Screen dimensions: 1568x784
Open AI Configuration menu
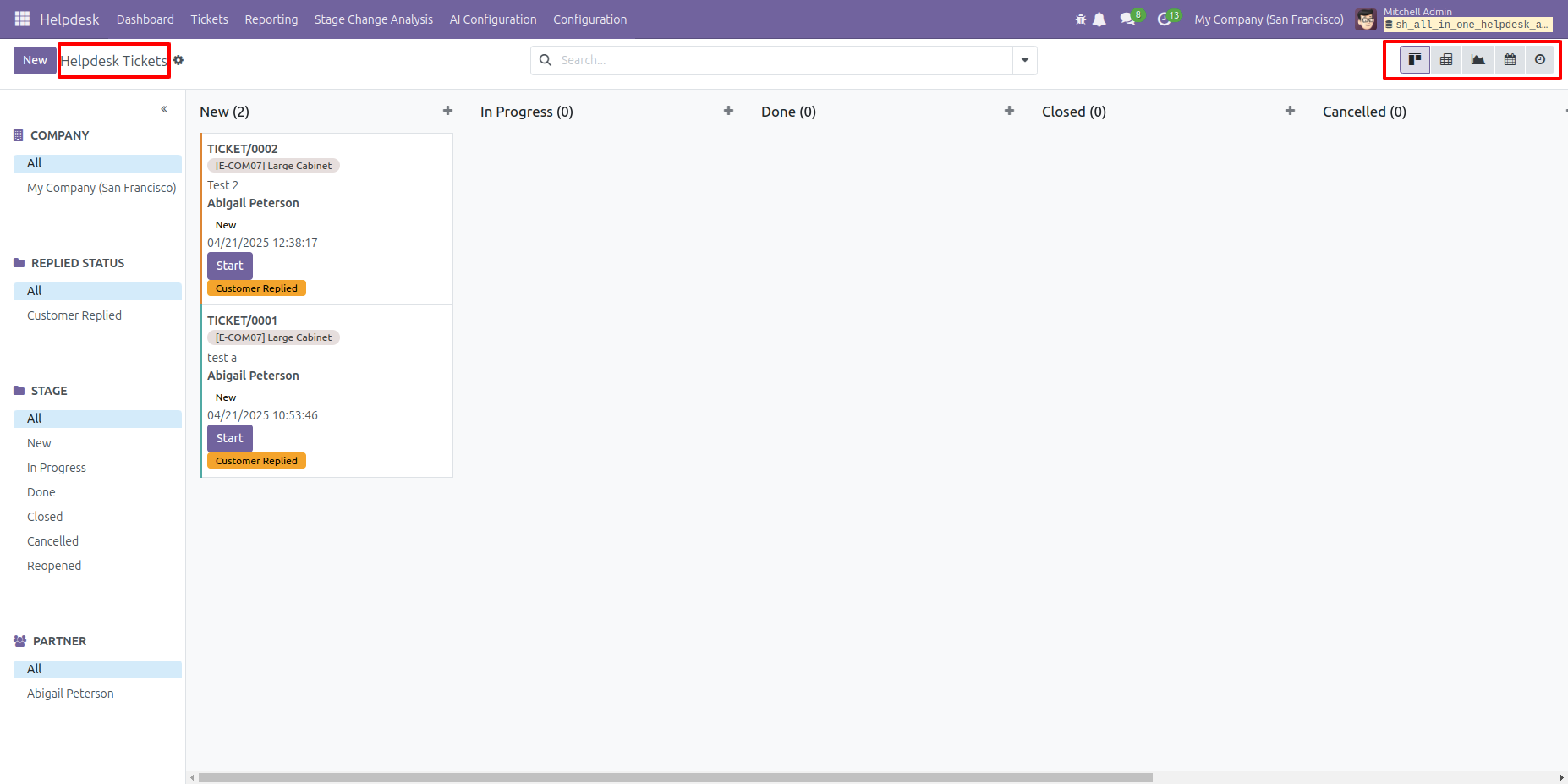493,19
